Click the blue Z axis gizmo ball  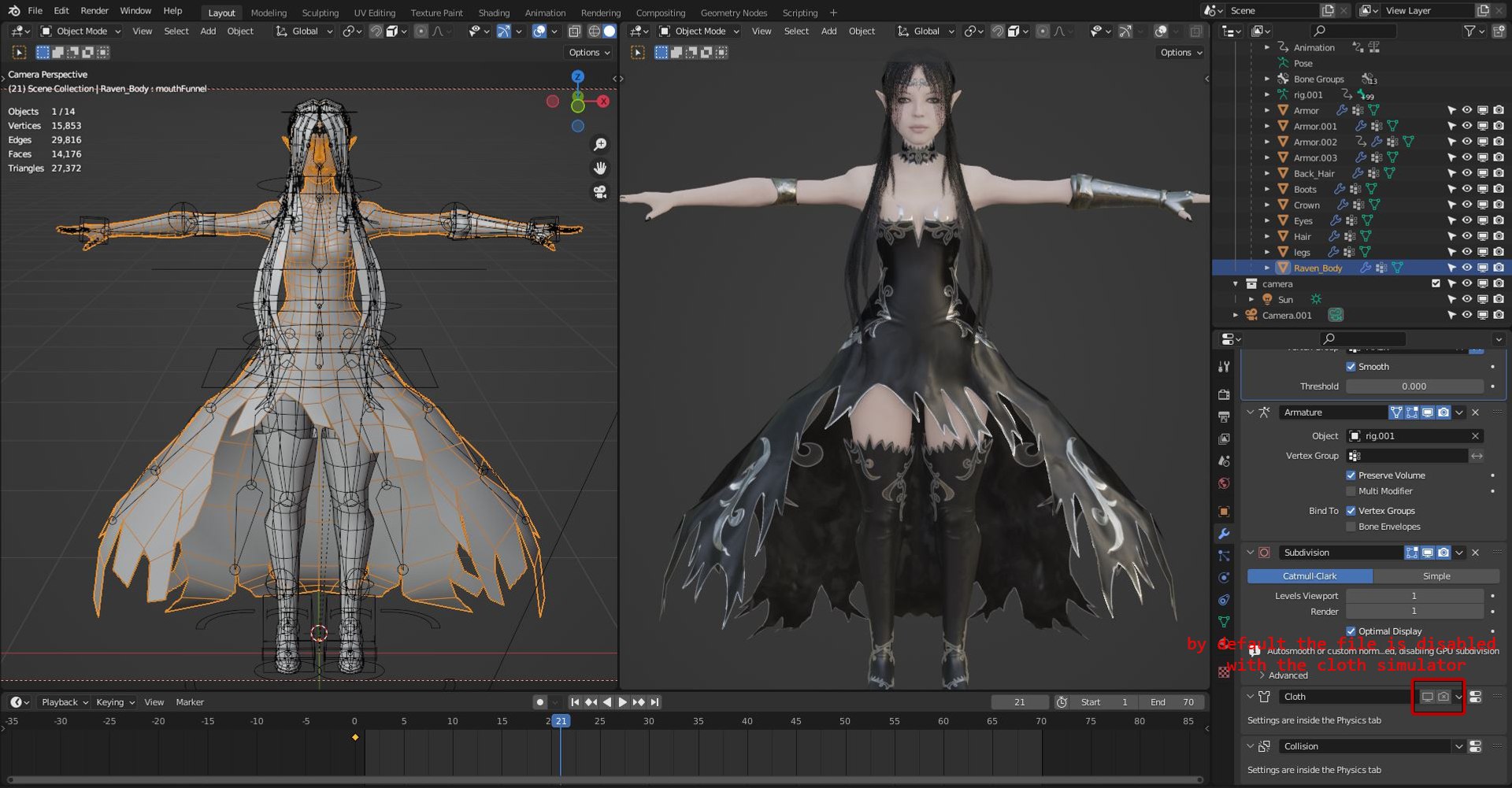(x=578, y=76)
